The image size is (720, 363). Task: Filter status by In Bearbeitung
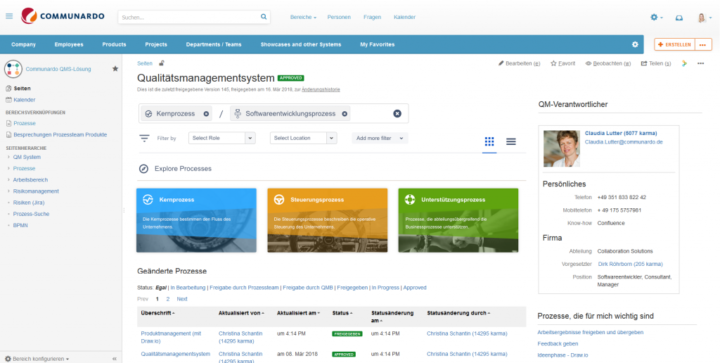coord(188,288)
